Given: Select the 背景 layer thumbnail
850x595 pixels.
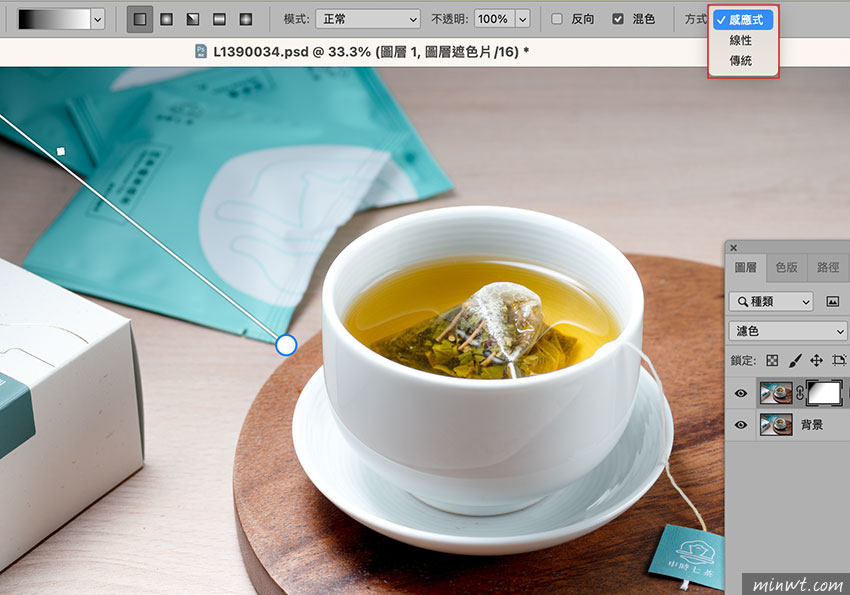Looking at the screenshot, I should pyautogui.click(x=776, y=425).
